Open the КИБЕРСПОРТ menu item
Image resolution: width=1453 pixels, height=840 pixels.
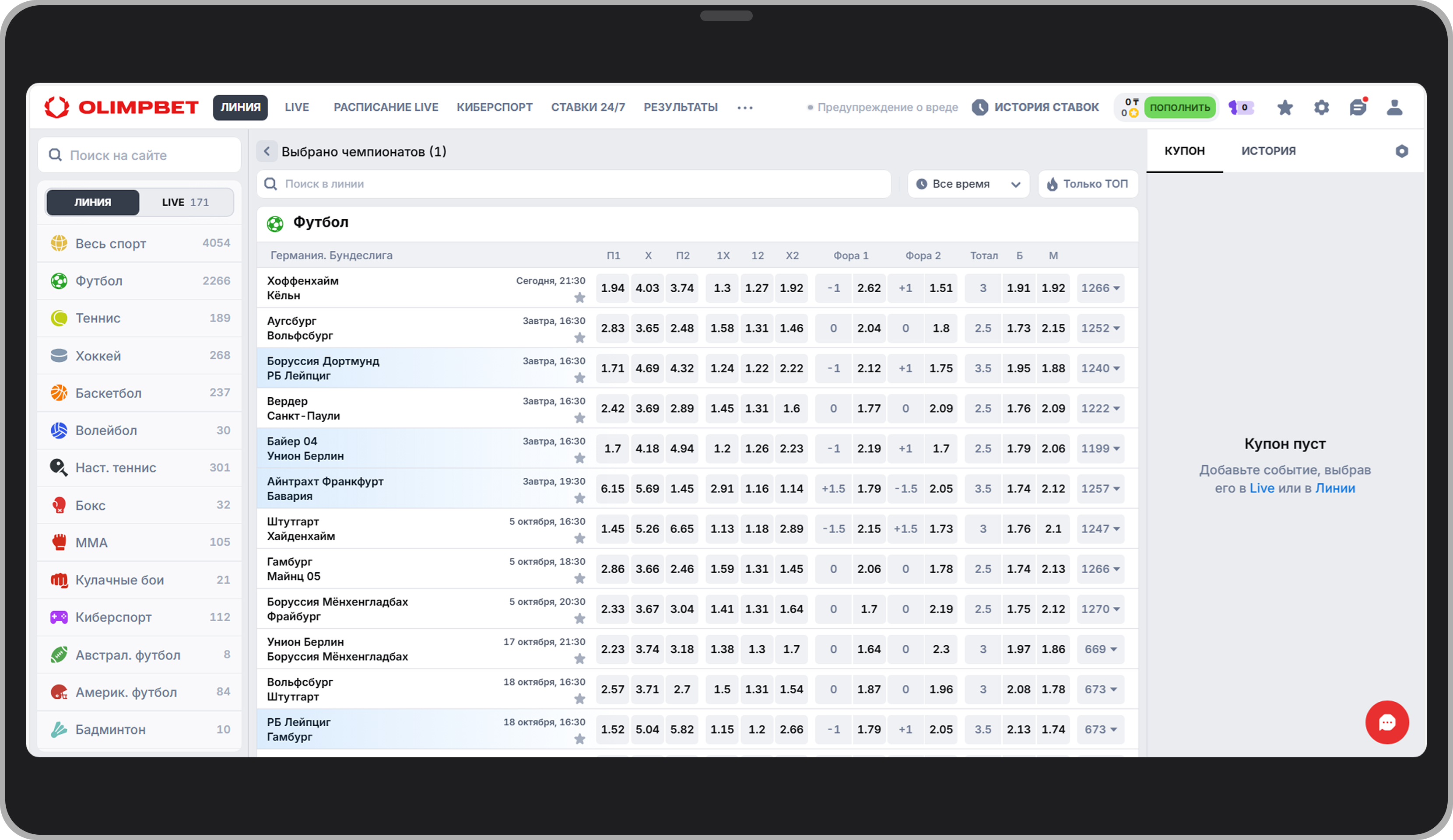(494, 108)
